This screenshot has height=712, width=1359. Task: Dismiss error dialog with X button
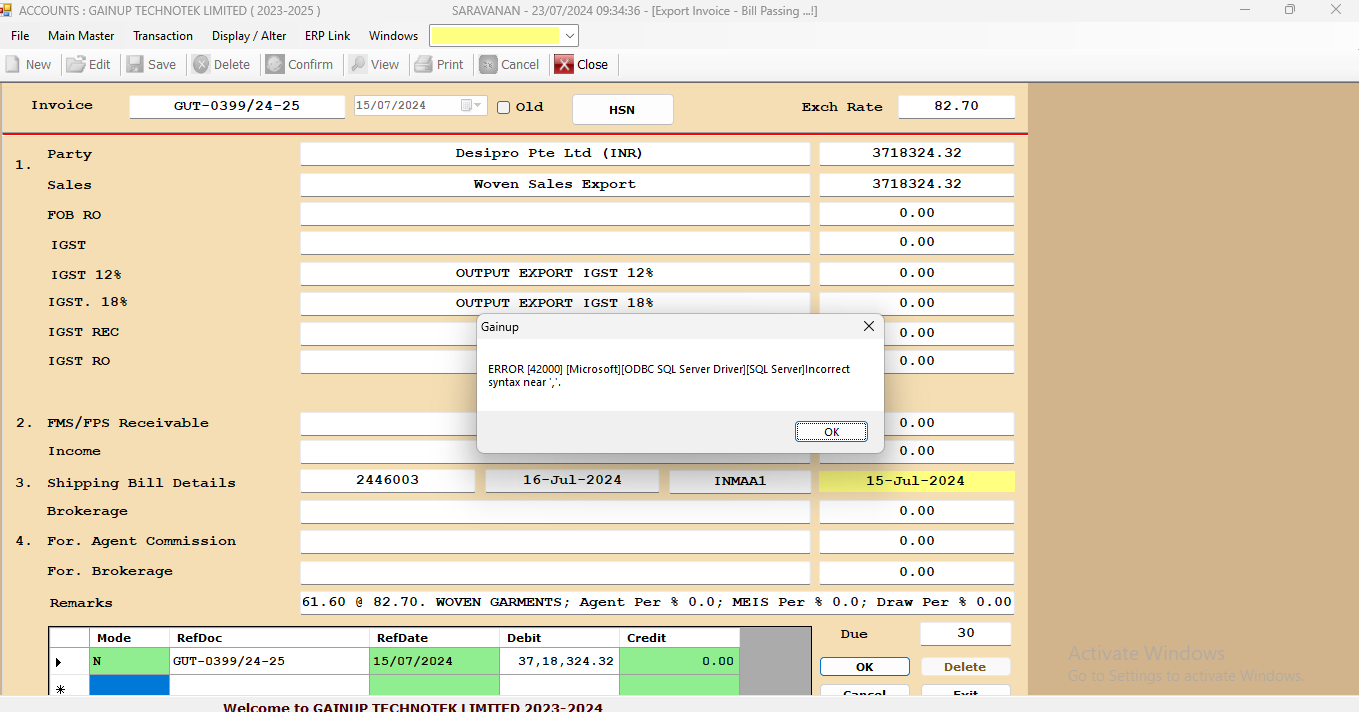pyautogui.click(x=868, y=326)
